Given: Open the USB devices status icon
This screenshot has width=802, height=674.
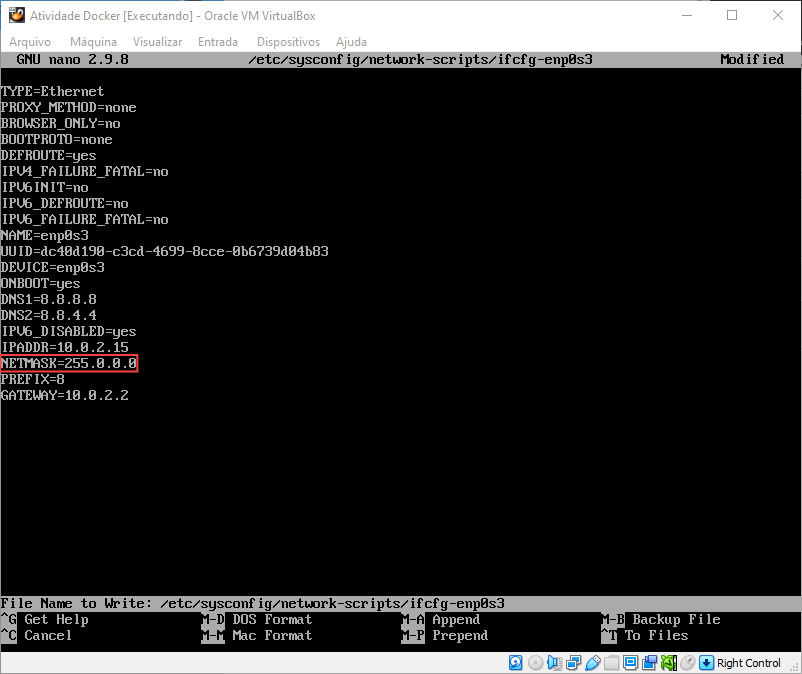Looking at the screenshot, I should [x=593, y=662].
